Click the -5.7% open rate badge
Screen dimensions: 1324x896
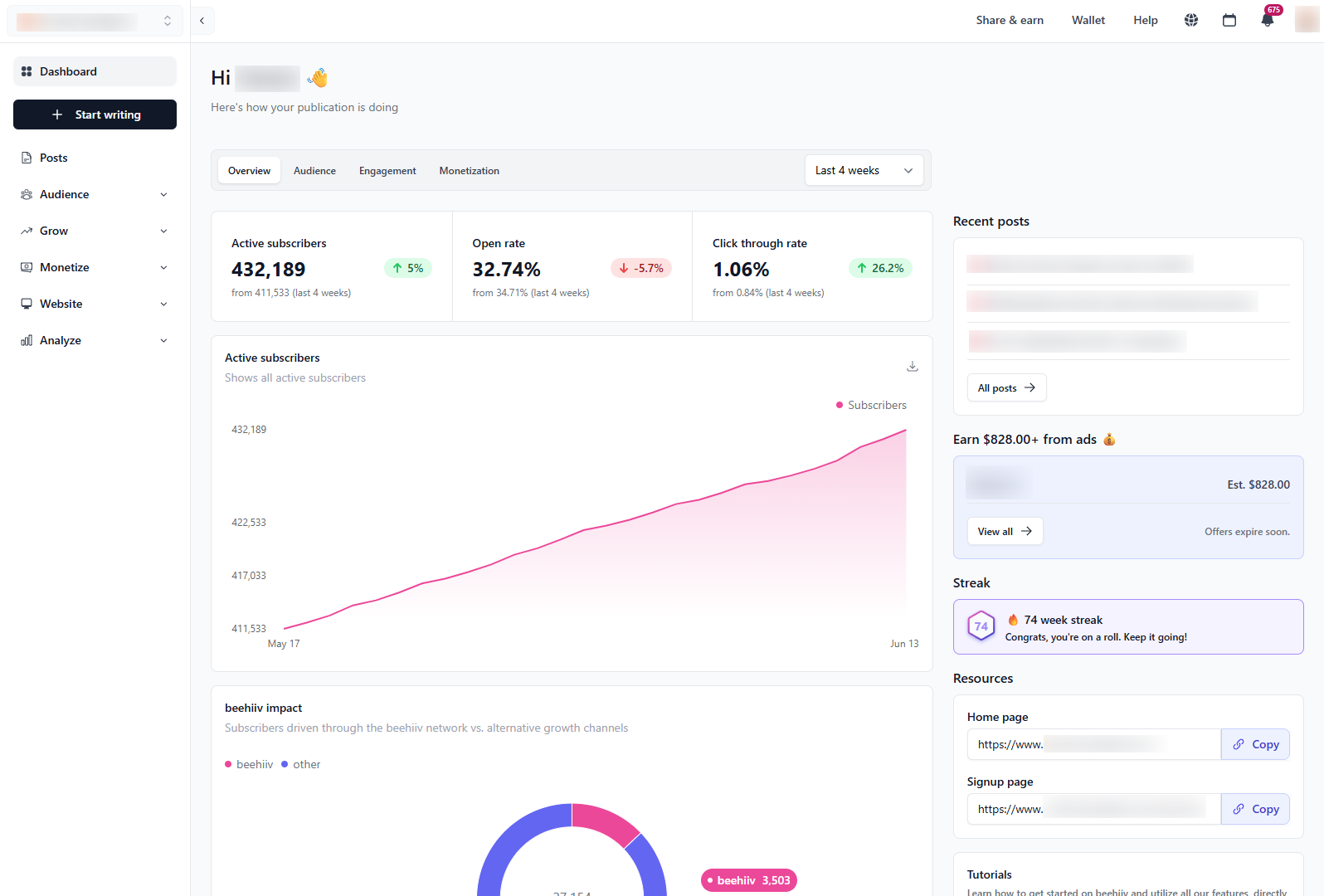click(x=641, y=268)
